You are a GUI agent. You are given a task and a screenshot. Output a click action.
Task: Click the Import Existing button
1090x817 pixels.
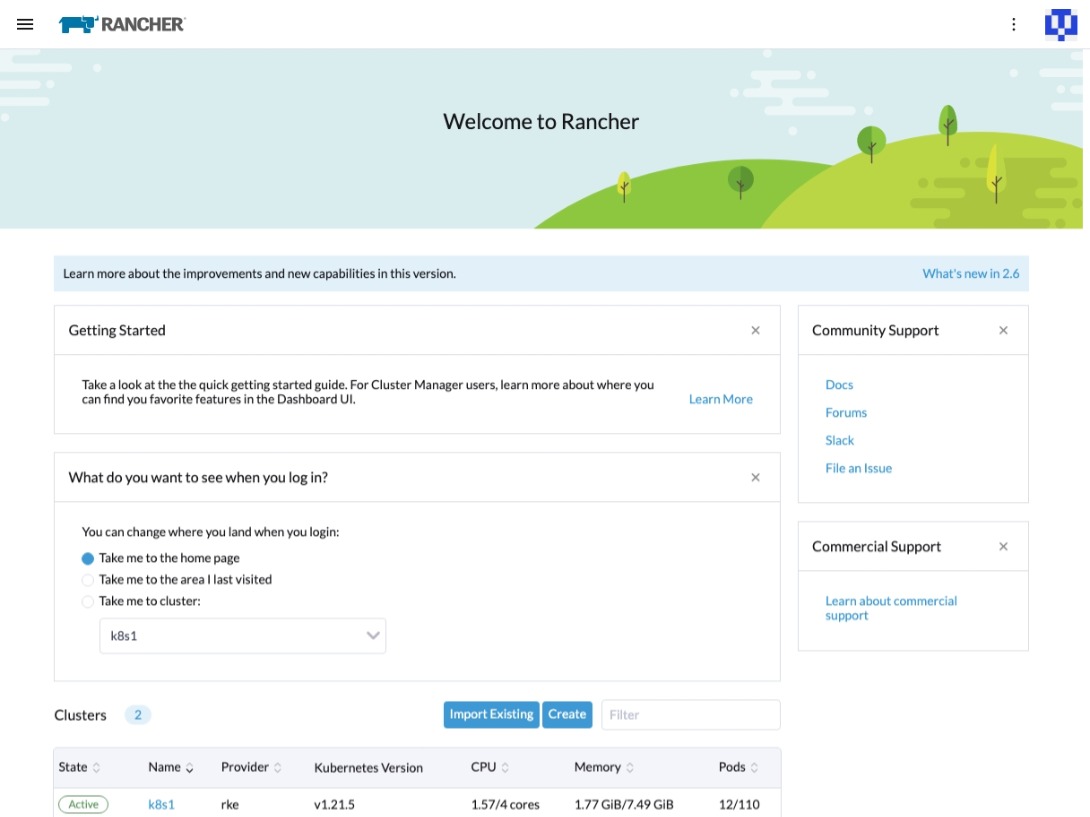[x=491, y=714]
